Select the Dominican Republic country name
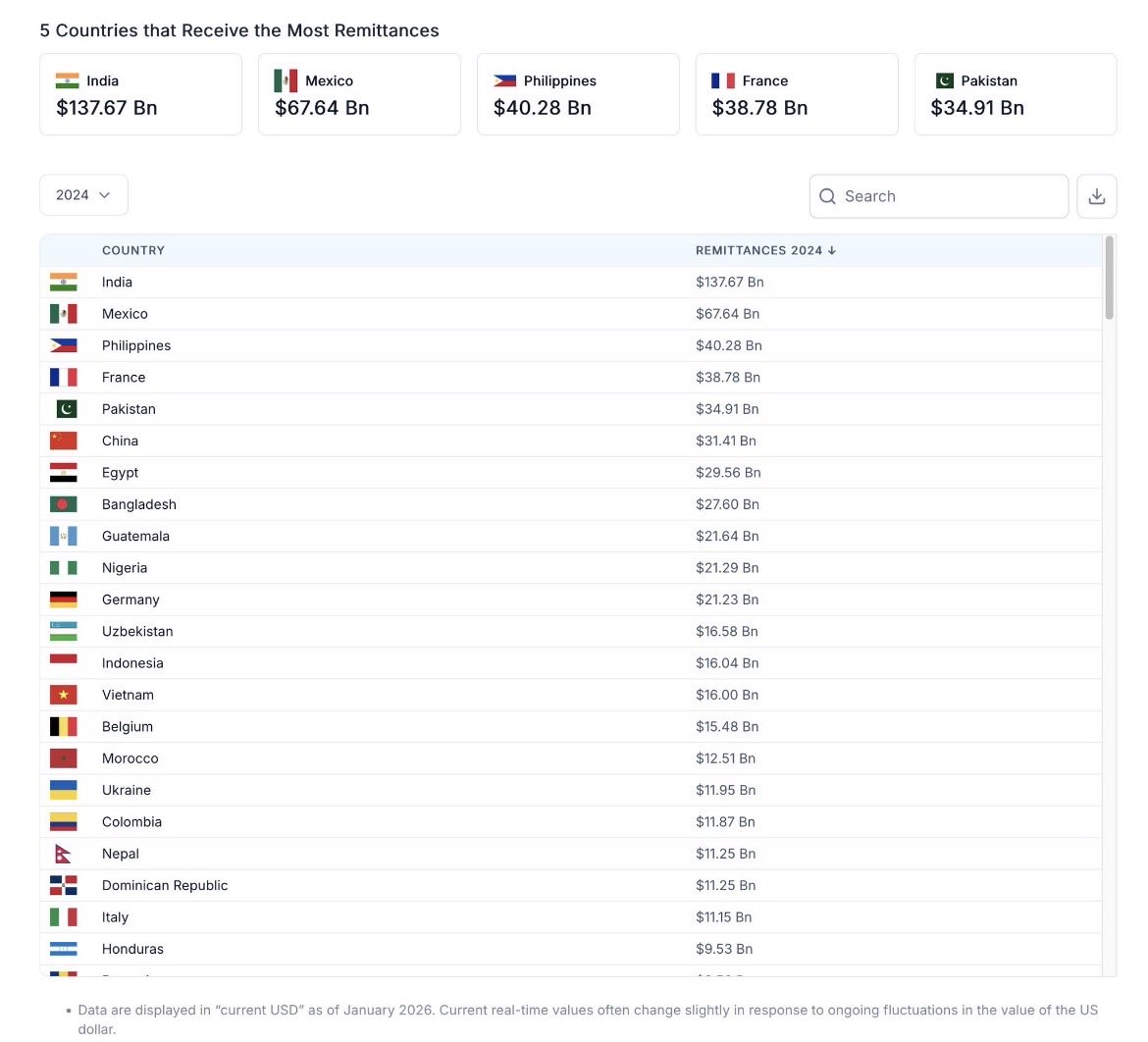Viewport: 1148px width, 1042px height. pyautogui.click(x=165, y=885)
